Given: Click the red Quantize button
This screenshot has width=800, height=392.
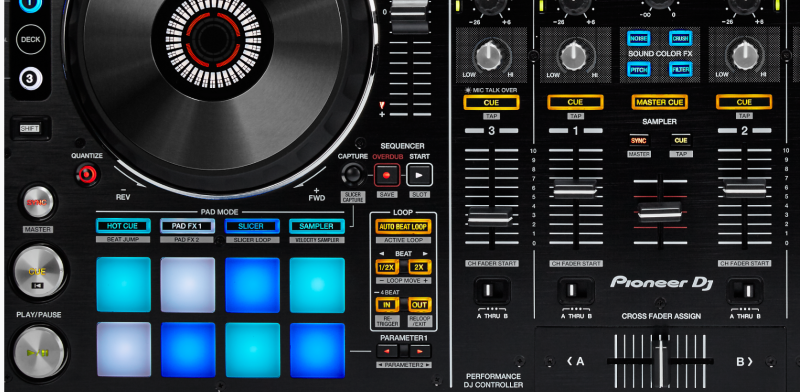Looking at the screenshot, I should tap(87, 175).
